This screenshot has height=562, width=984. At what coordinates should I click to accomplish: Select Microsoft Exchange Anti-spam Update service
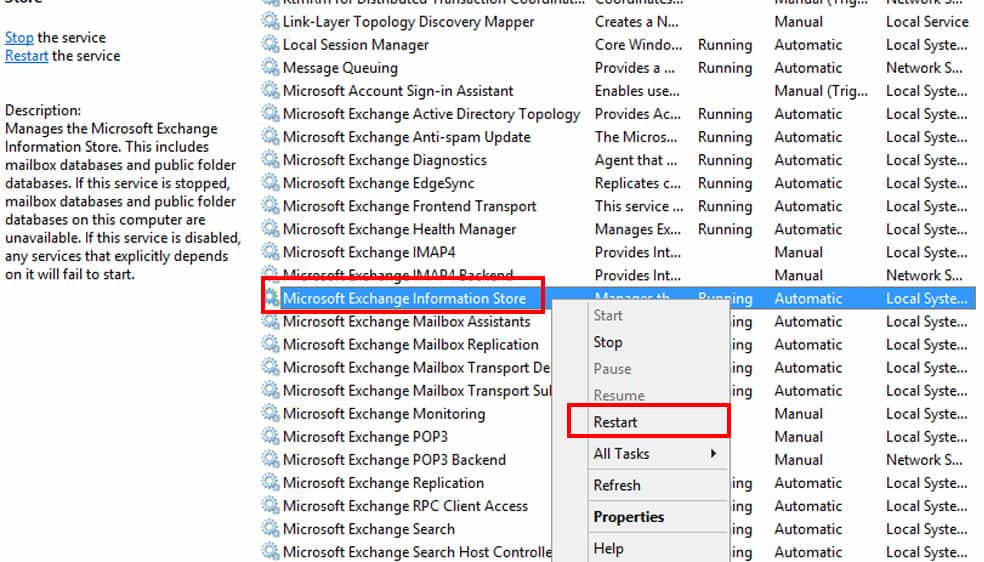(x=407, y=137)
